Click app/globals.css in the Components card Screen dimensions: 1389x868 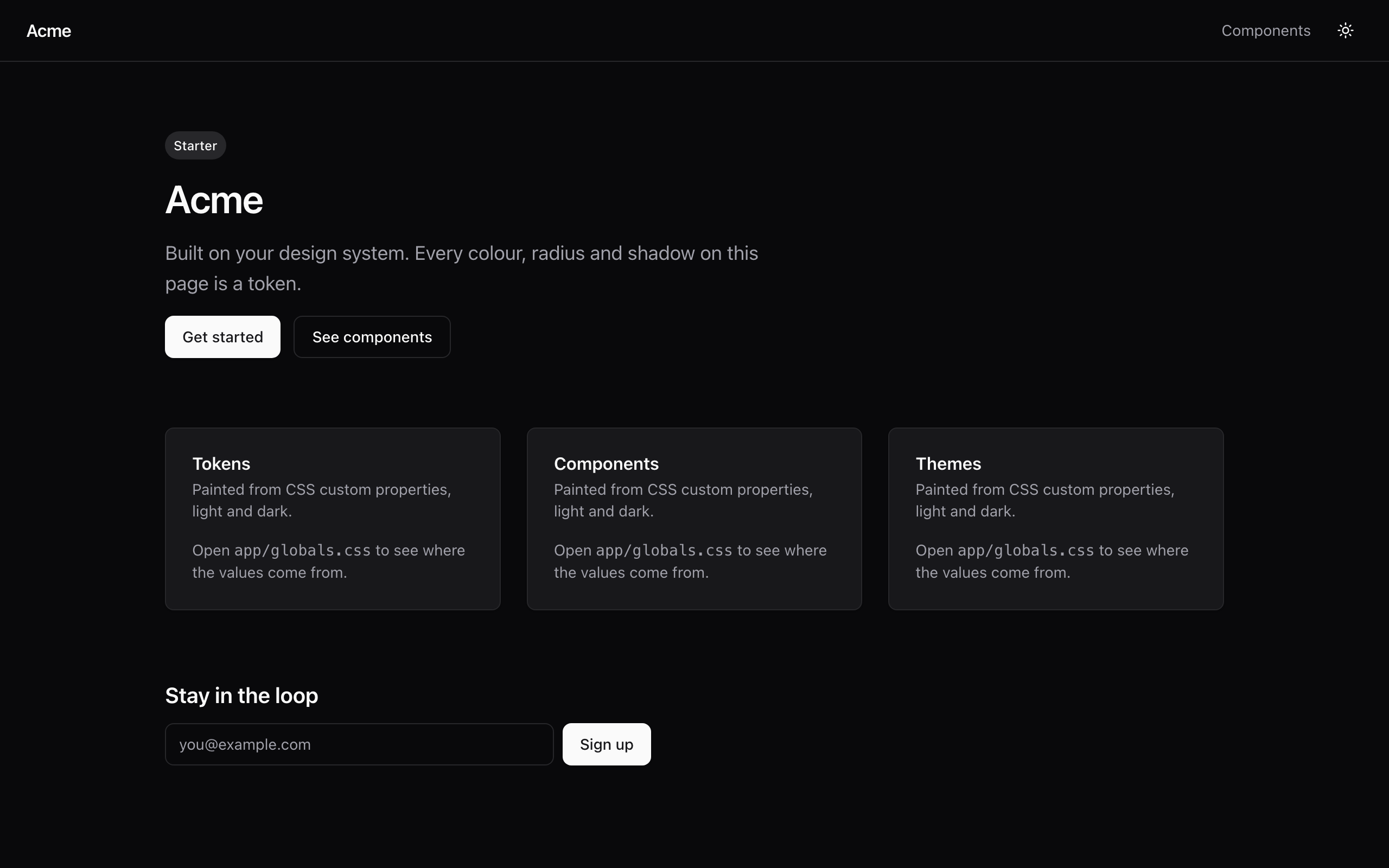point(664,550)
